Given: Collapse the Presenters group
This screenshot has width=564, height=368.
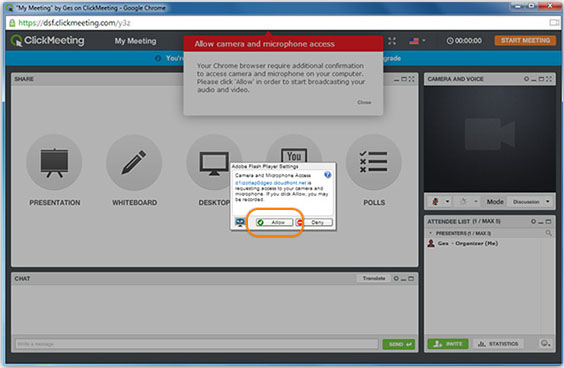Looking at the screenshot, I should click(431, 233).
